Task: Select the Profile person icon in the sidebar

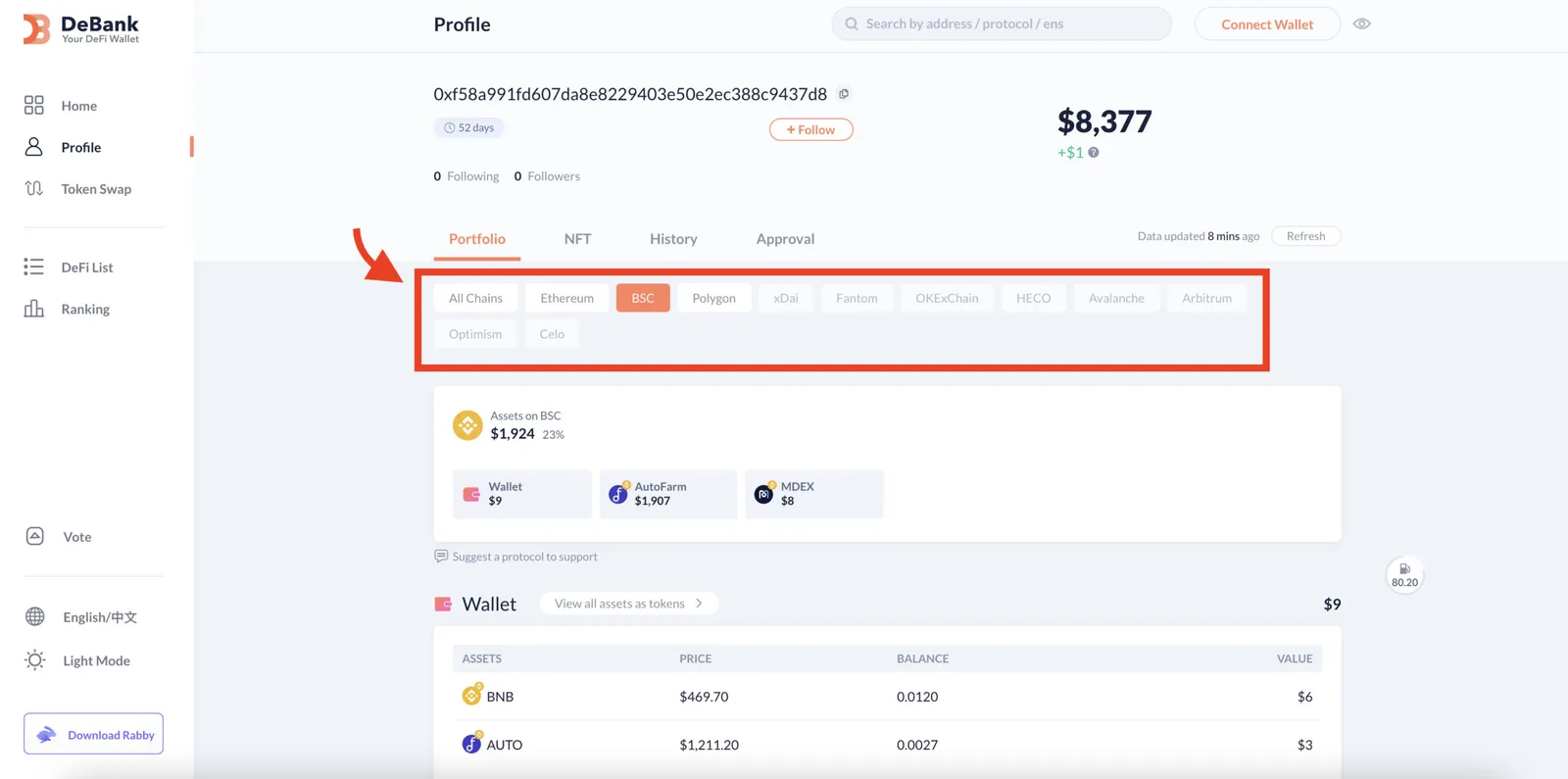Action: point(34,147)
